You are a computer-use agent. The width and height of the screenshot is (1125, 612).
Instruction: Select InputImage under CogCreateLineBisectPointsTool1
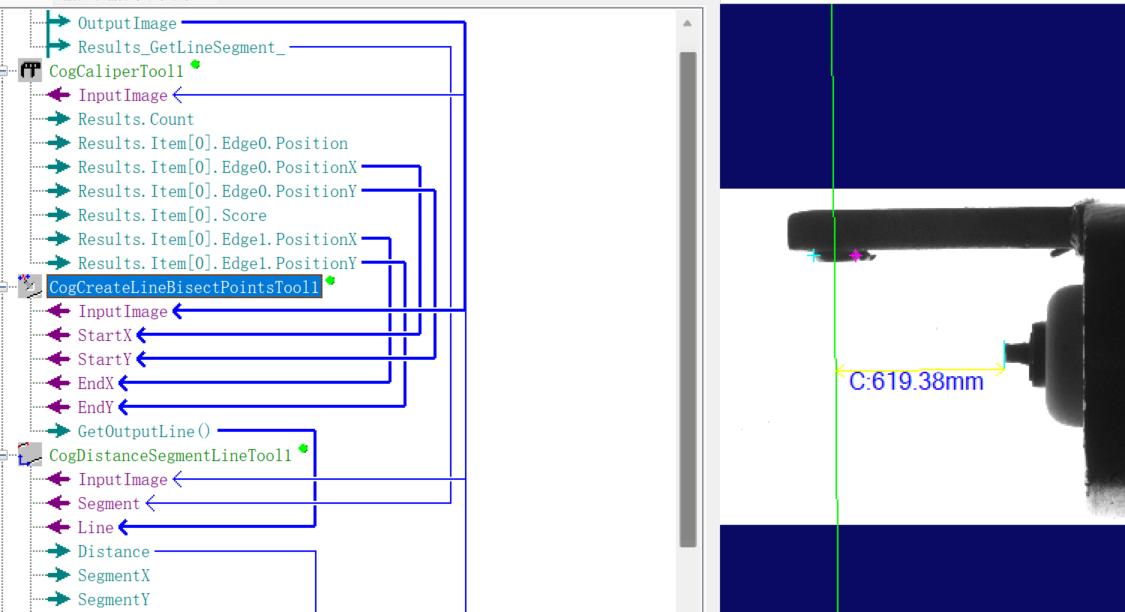(x=123, y=311)
